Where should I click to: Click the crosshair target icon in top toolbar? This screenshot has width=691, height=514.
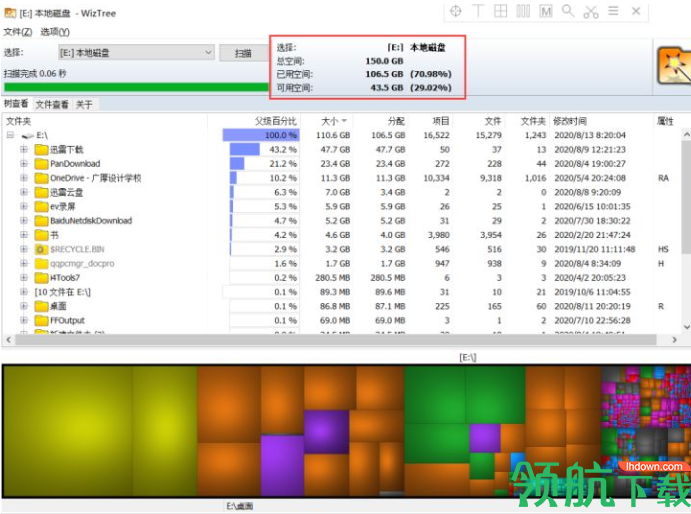pyautogui.click(x=456, y=11)
